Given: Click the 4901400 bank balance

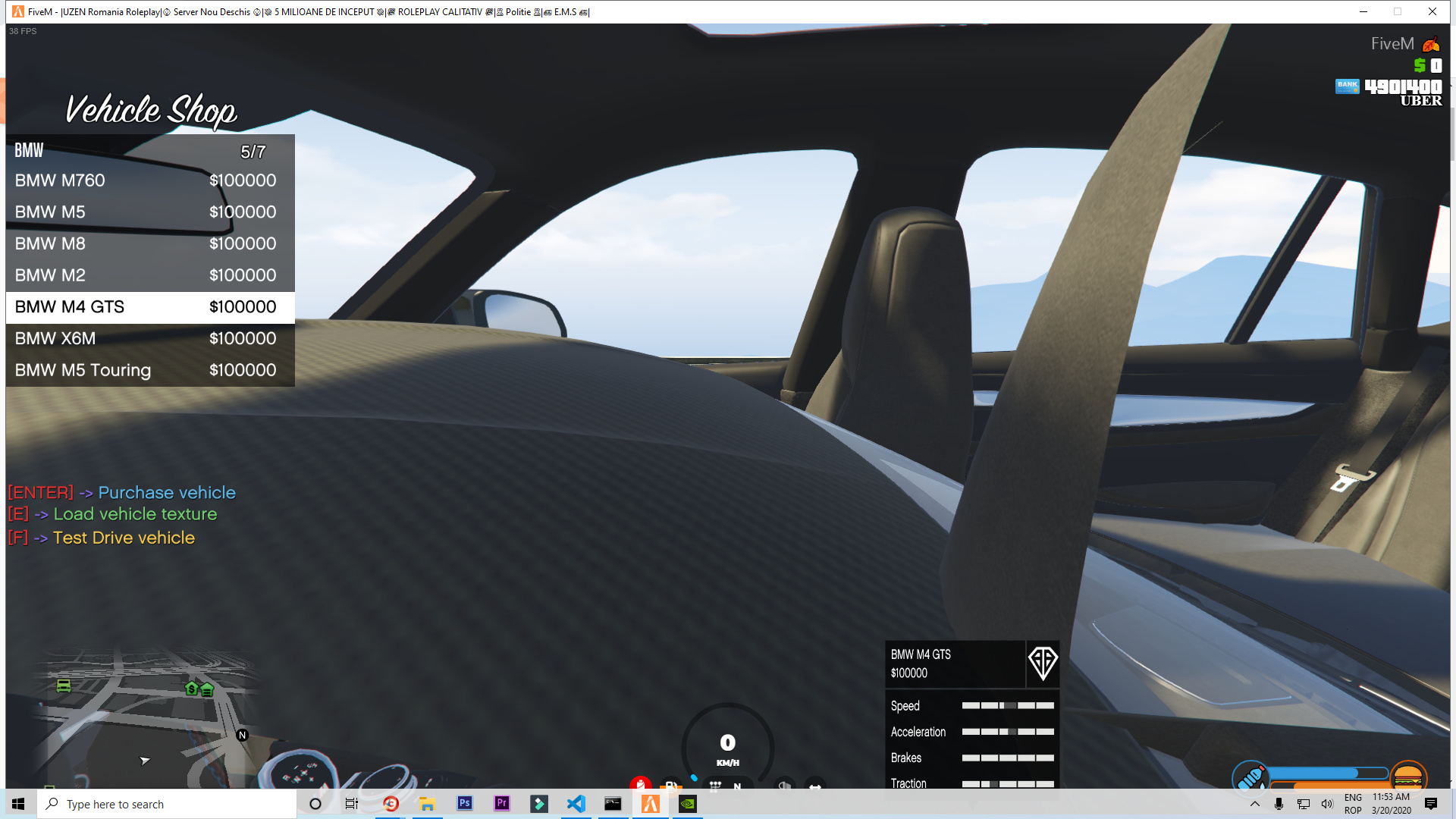Looking at the screenshot, I should click(x=1403, y=86).
